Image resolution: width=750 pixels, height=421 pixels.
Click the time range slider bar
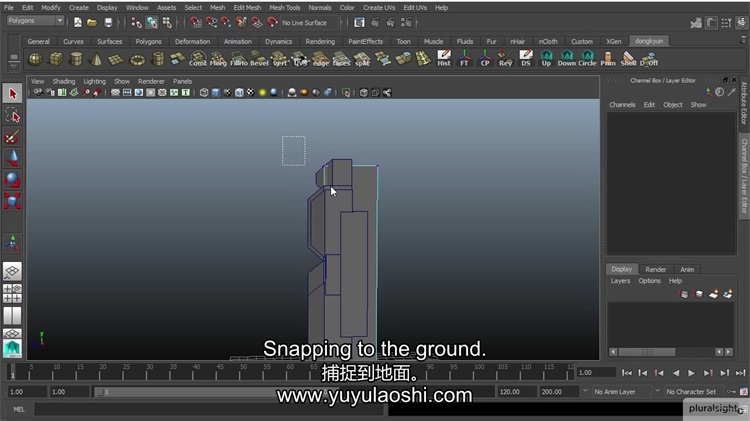[x=300, y=392]
